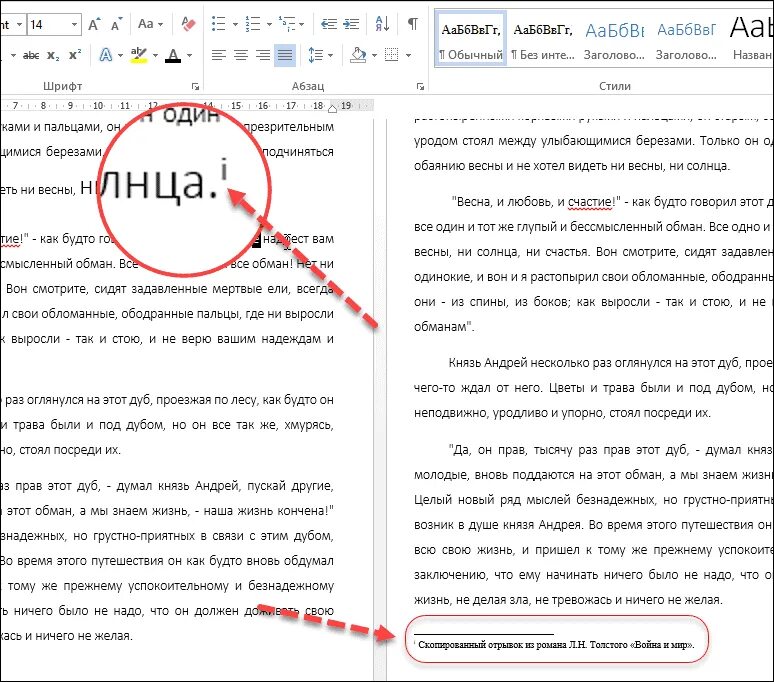This screenshot has width=774, height=682.
Task: Click the Text Effects outlined A icon
Action: [106, 55]
